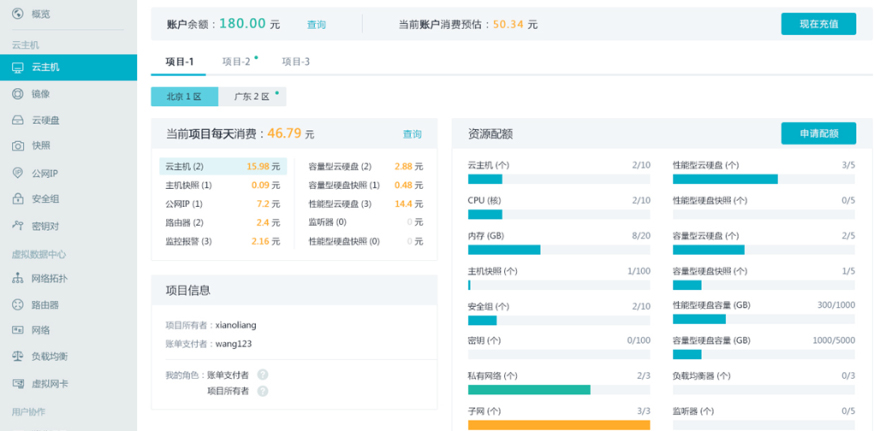Click 查询 link beside account balance

coord(316,24)
